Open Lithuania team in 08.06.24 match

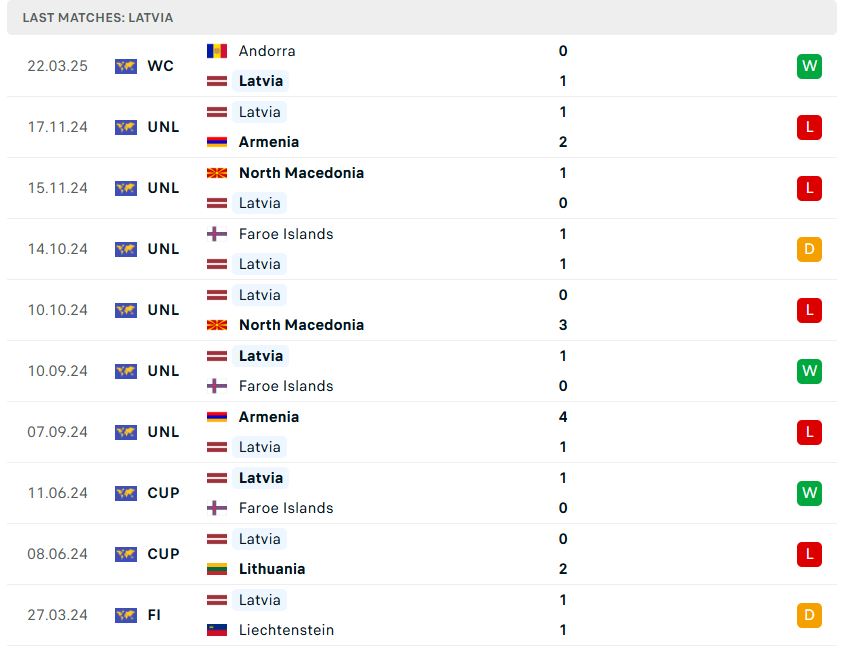click(272, 569)
